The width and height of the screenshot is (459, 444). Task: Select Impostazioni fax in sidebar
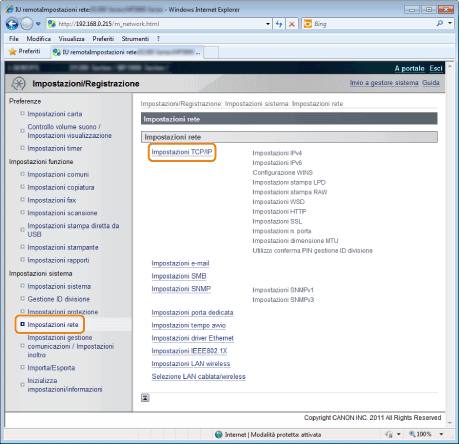(x=52, y=200)
